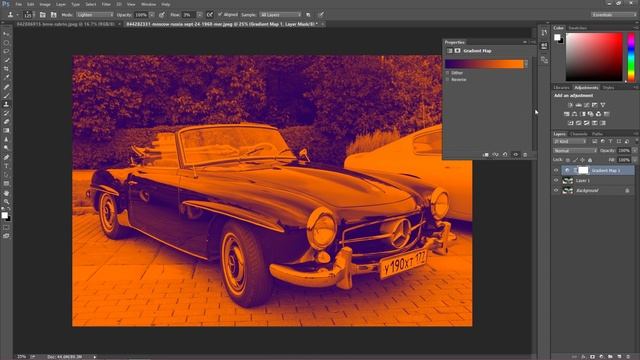Reset adjustment defaults in Properties panel
Image resolution: width=640 pixels, height=360 pixels.
[505, 155]
